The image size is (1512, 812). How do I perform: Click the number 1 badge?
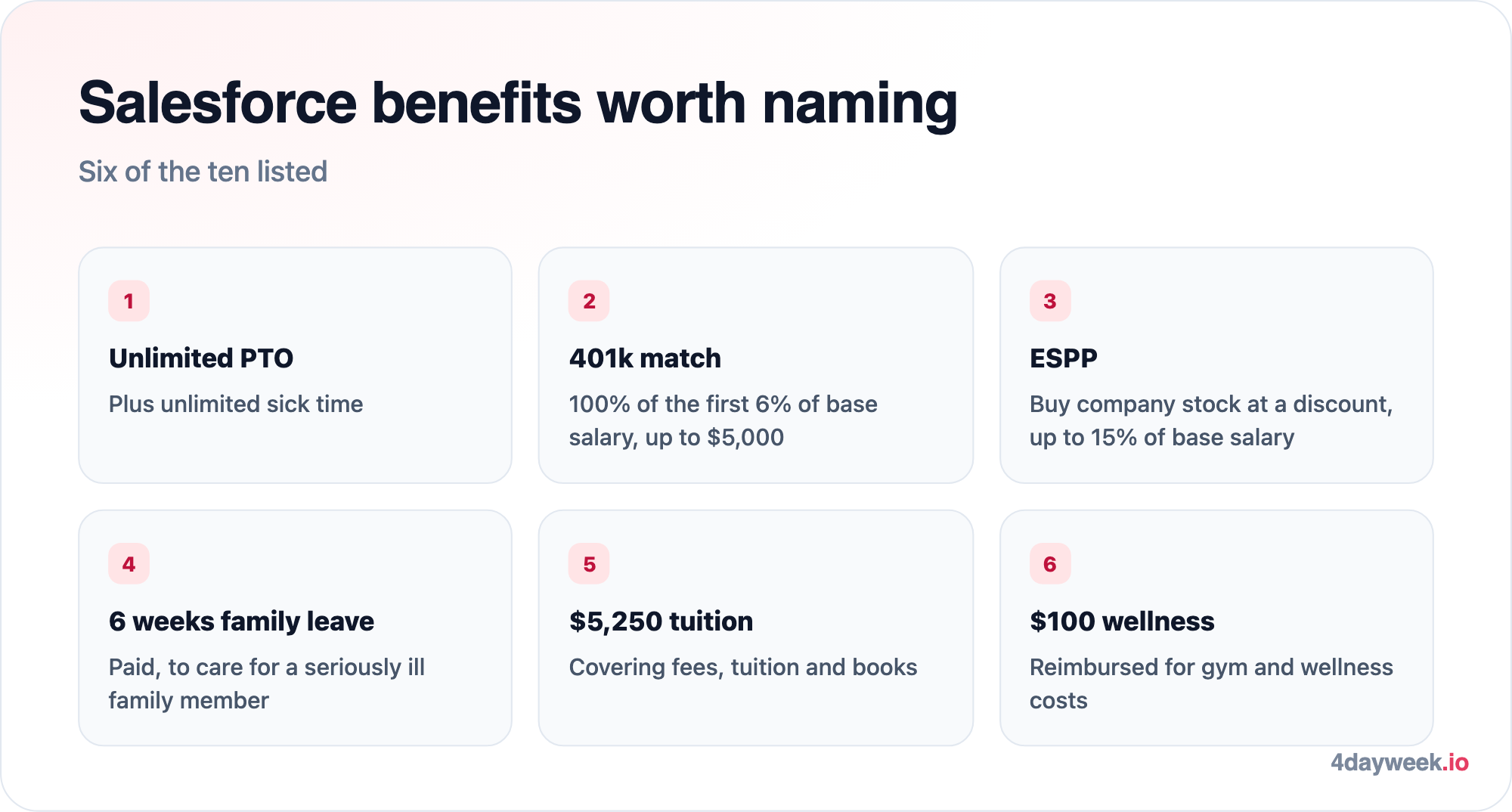coord(129,301)
